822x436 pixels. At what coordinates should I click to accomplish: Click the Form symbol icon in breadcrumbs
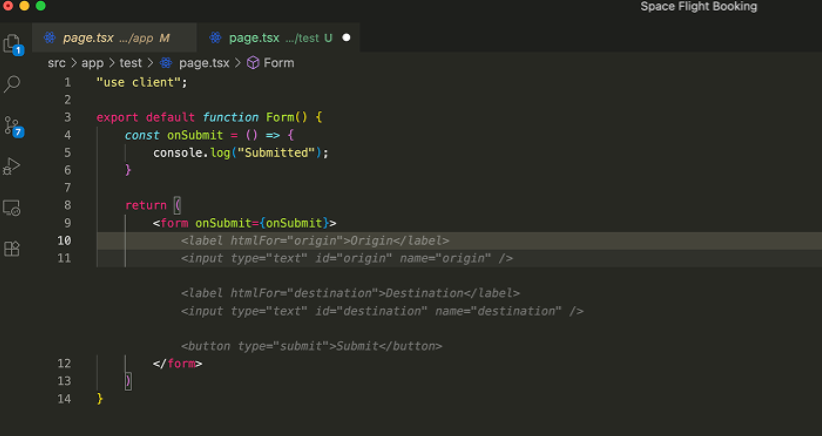[x=253, y=63]
